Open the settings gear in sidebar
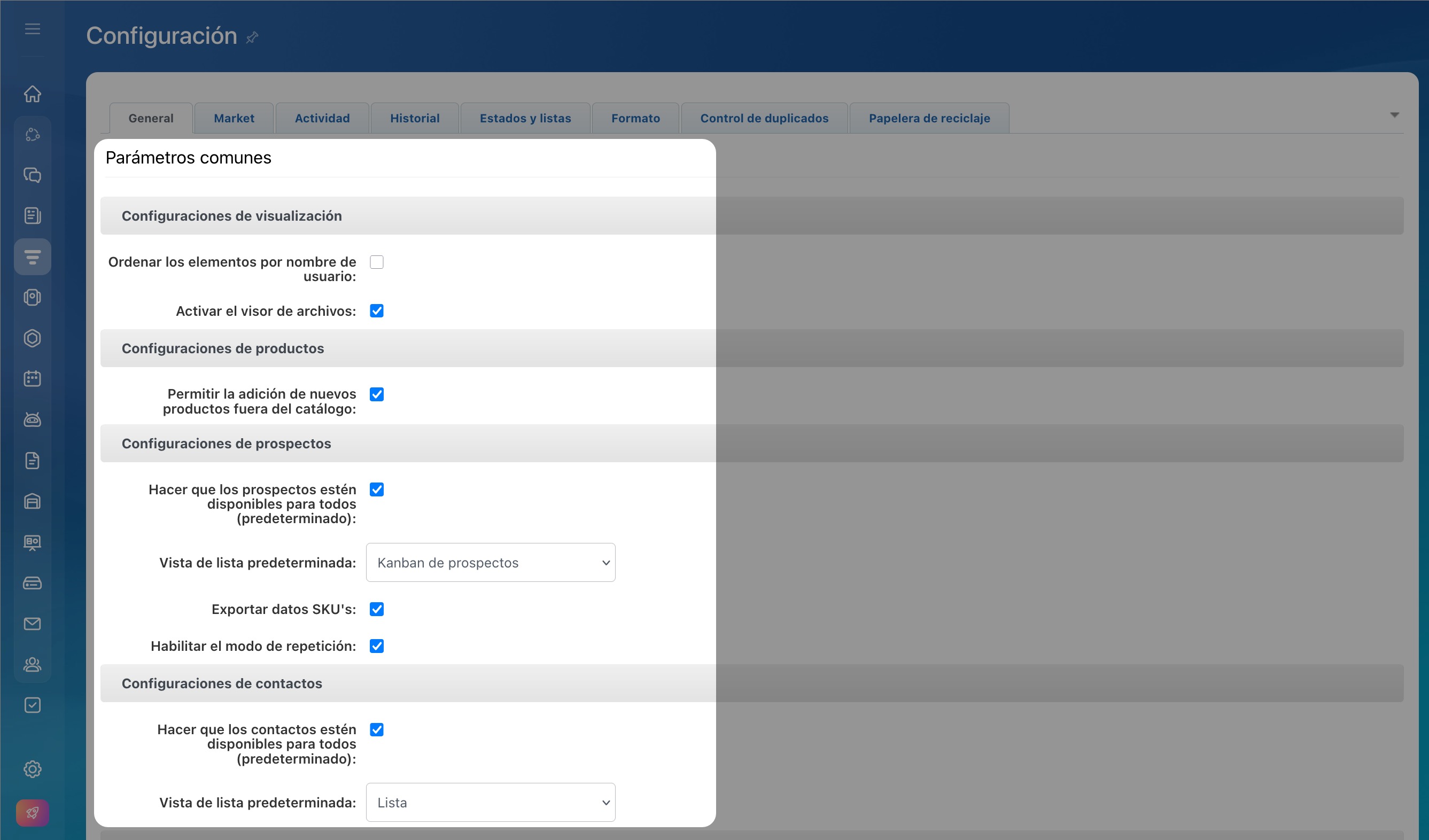 coord(32,769)
